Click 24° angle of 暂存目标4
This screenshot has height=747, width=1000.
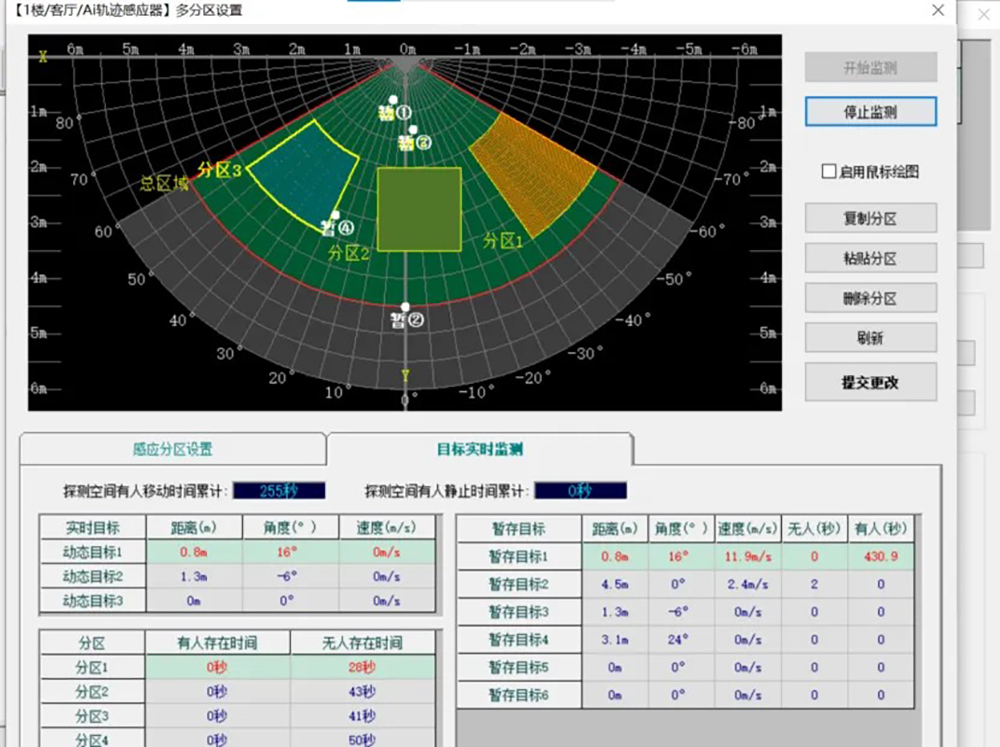coord(681,639)
